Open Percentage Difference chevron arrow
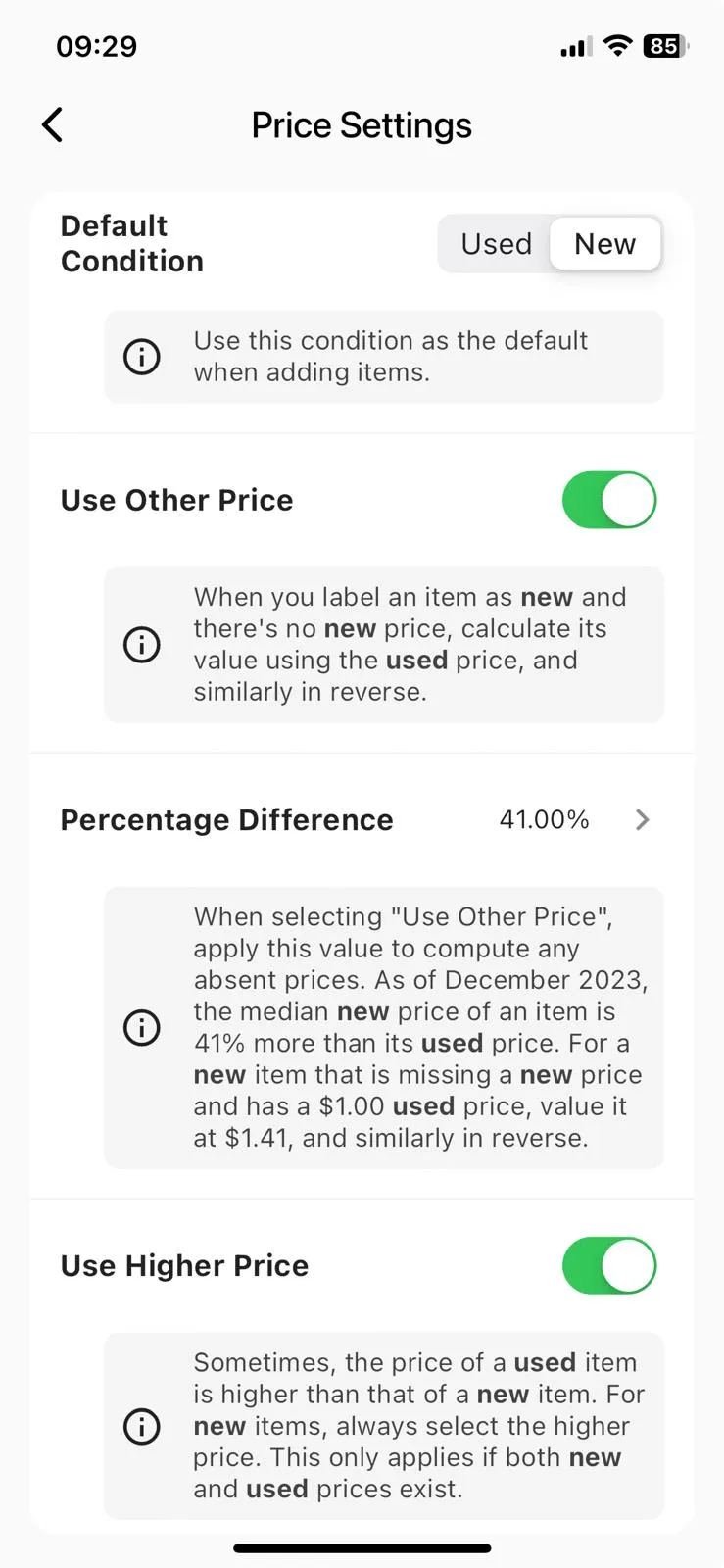This screenshot has width=724, height=1568. click(643, 819)
